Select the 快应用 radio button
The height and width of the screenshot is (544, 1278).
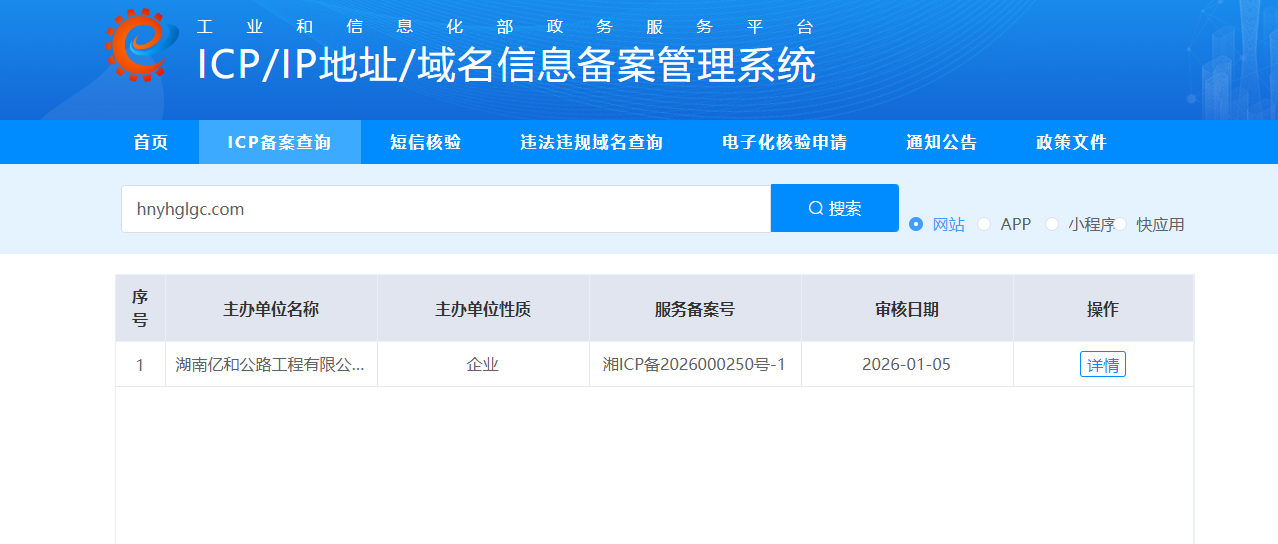tap(1120, 224)
